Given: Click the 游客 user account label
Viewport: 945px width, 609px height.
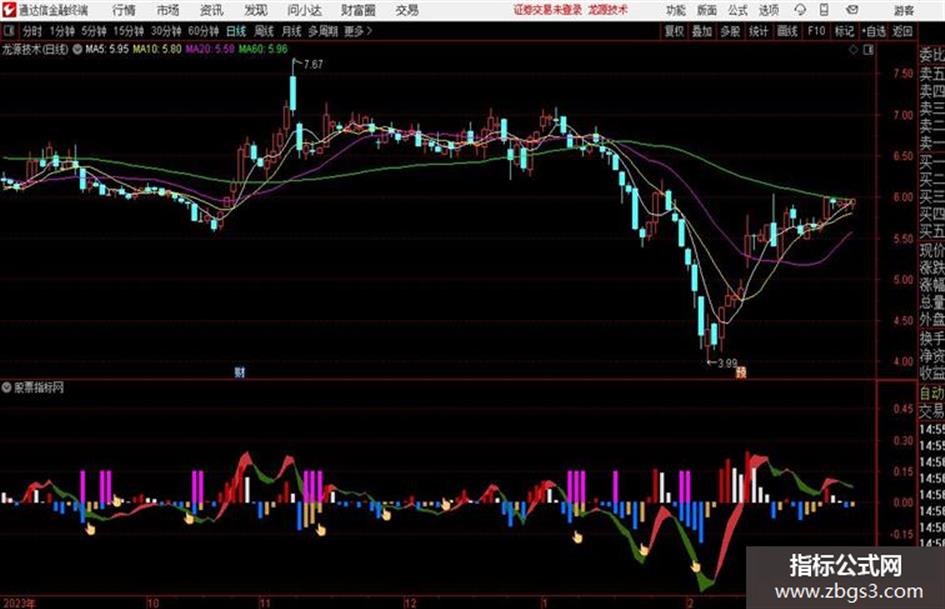Looking at the screenshot, I should pyautogui.click(x=904, y=10).
